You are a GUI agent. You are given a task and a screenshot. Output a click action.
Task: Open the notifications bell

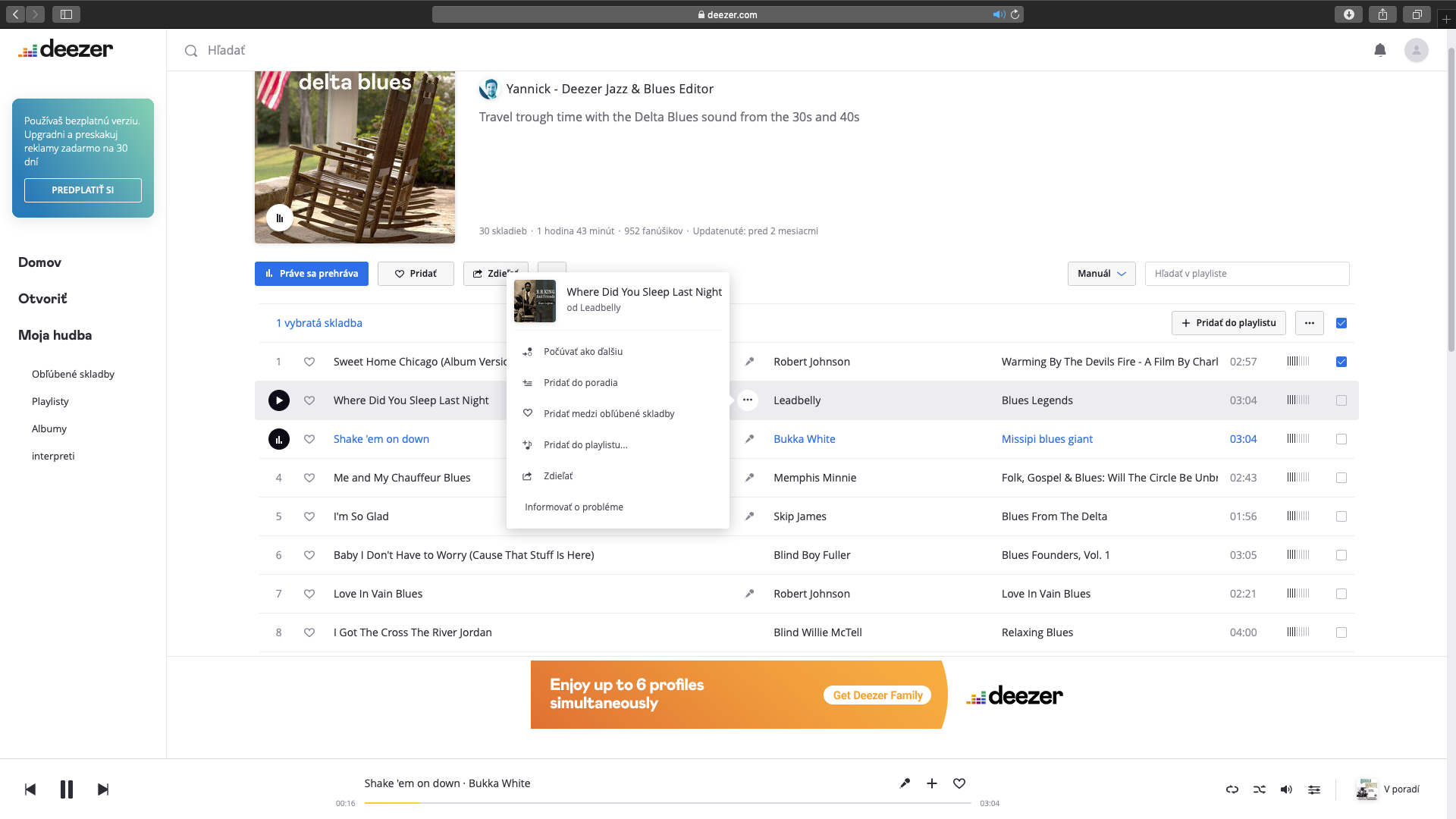(x=1380, y=50)
